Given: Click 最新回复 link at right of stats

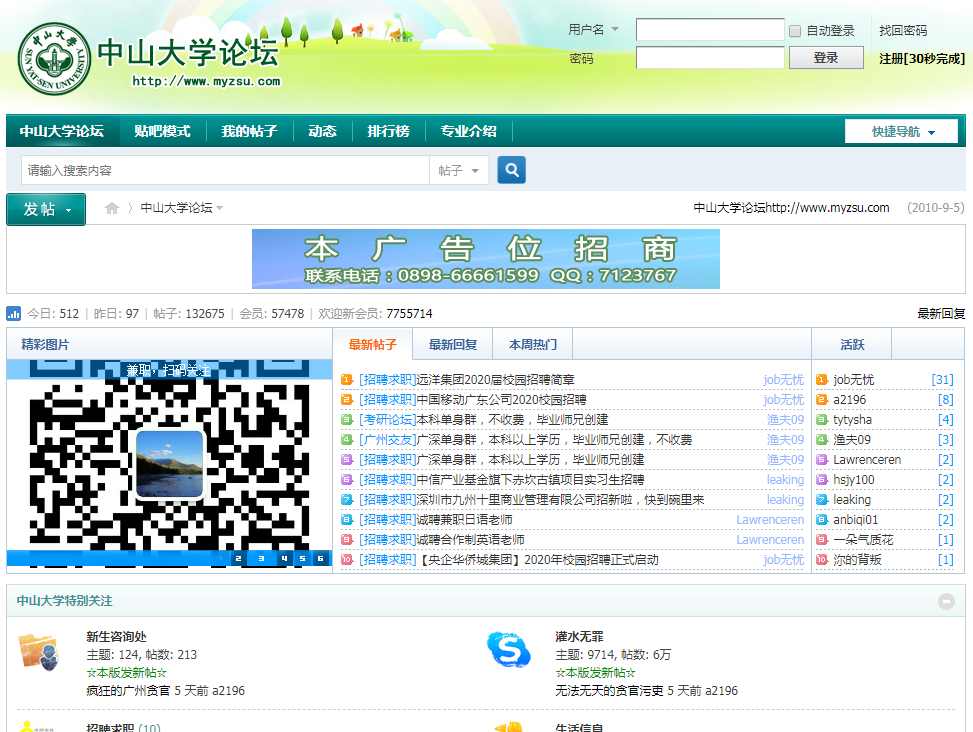Looking at the screenshot, I should pos(941,313).
